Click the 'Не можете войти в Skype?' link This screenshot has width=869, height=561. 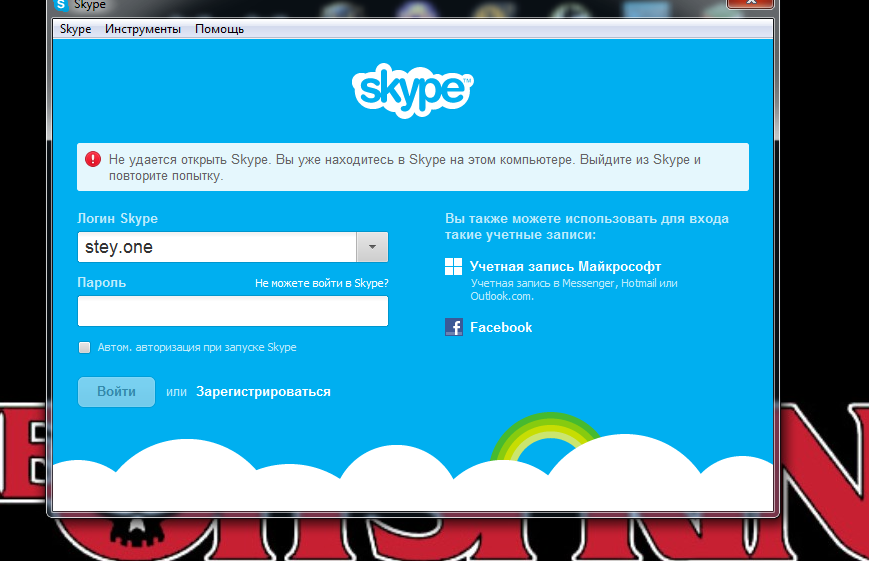[x=321, y=283]
